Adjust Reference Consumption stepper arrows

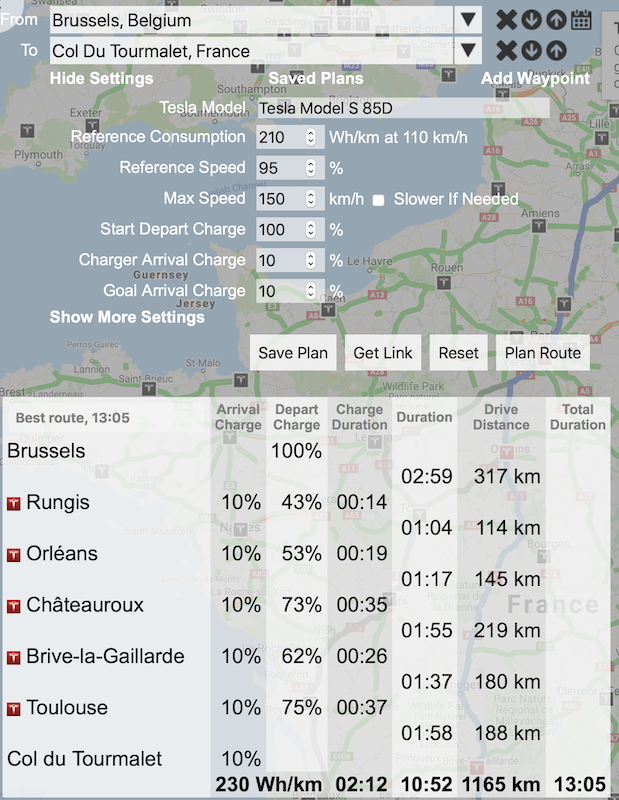[311, 137]
